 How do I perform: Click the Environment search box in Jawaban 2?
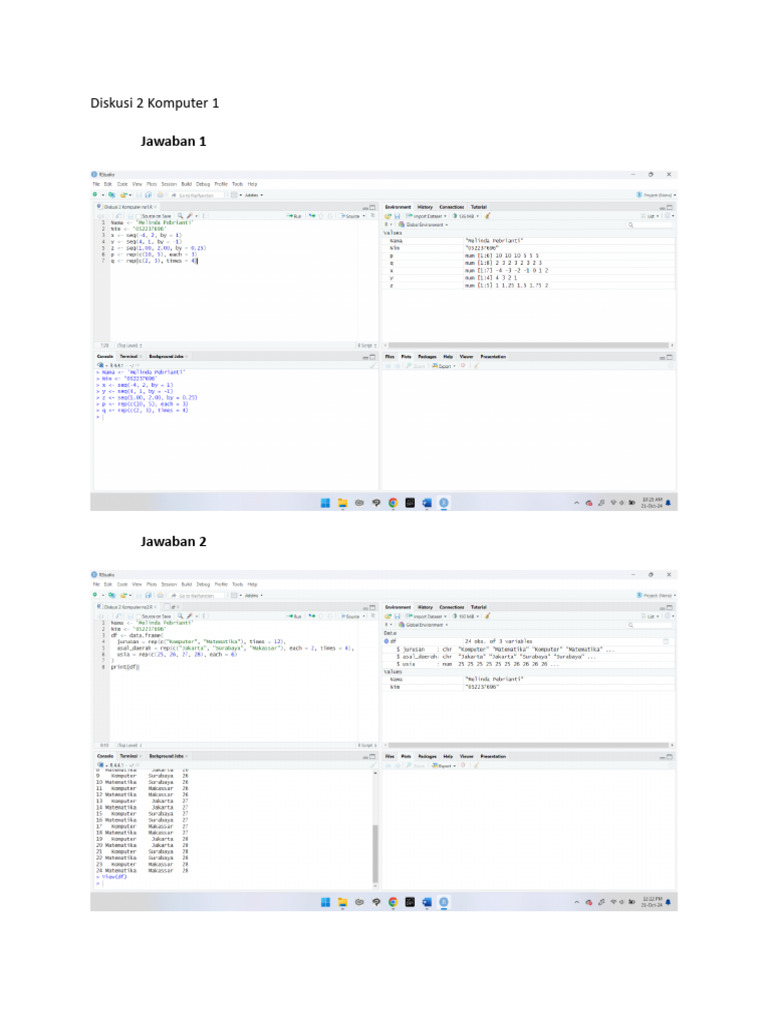[649, 625]
